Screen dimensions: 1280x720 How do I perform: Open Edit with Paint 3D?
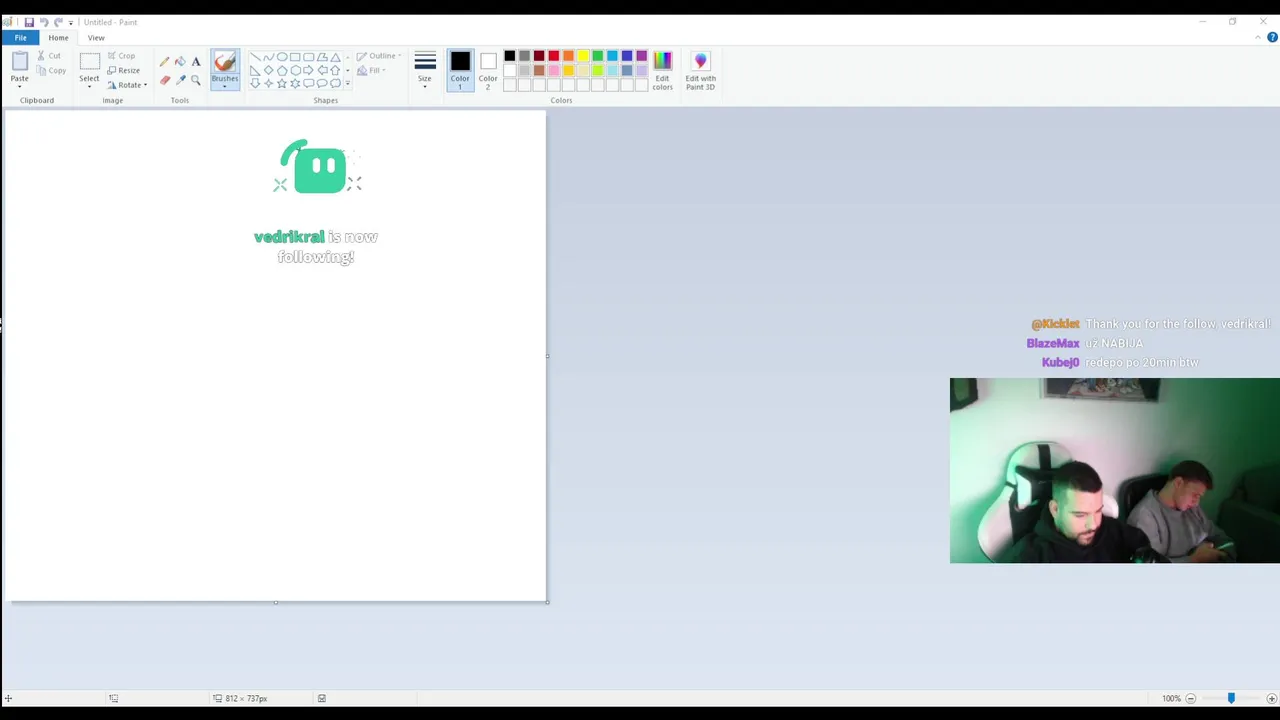700,70
